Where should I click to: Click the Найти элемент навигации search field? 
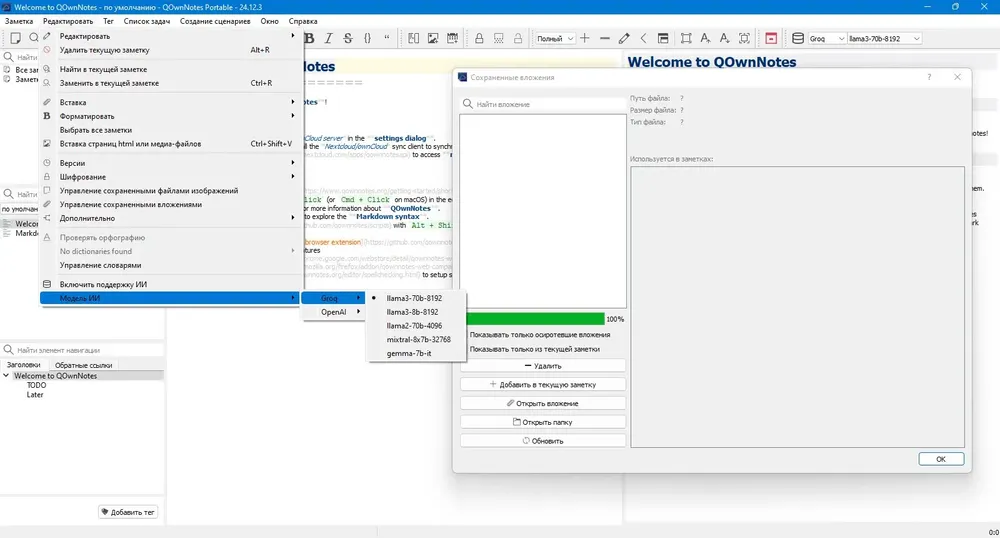click(x=83, y=350)
